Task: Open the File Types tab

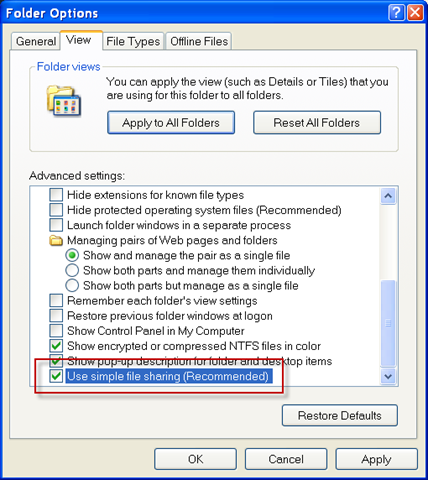Action: 133,41
